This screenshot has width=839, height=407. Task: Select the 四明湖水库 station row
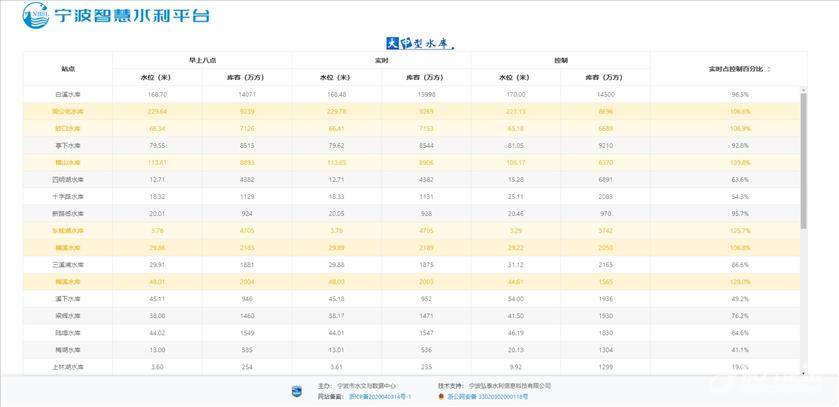coord(411,180)
